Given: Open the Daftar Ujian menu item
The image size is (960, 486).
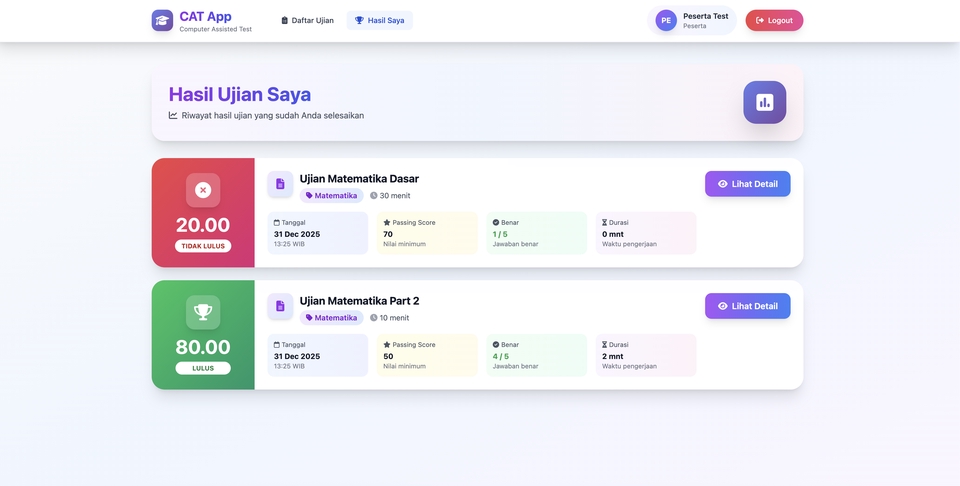Looking at the screenshot, I should (307, 20).
